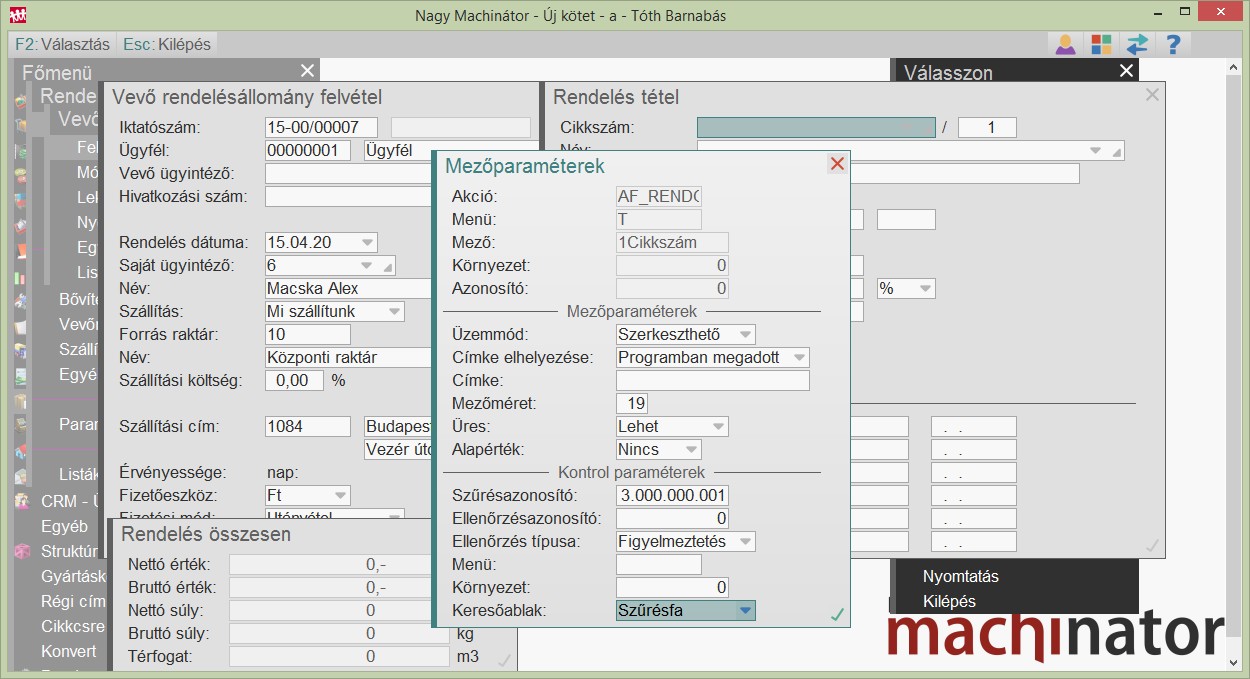The image size is (1250, 679).
Task: Close the Válasszon panel
Action: point(1127,70)
